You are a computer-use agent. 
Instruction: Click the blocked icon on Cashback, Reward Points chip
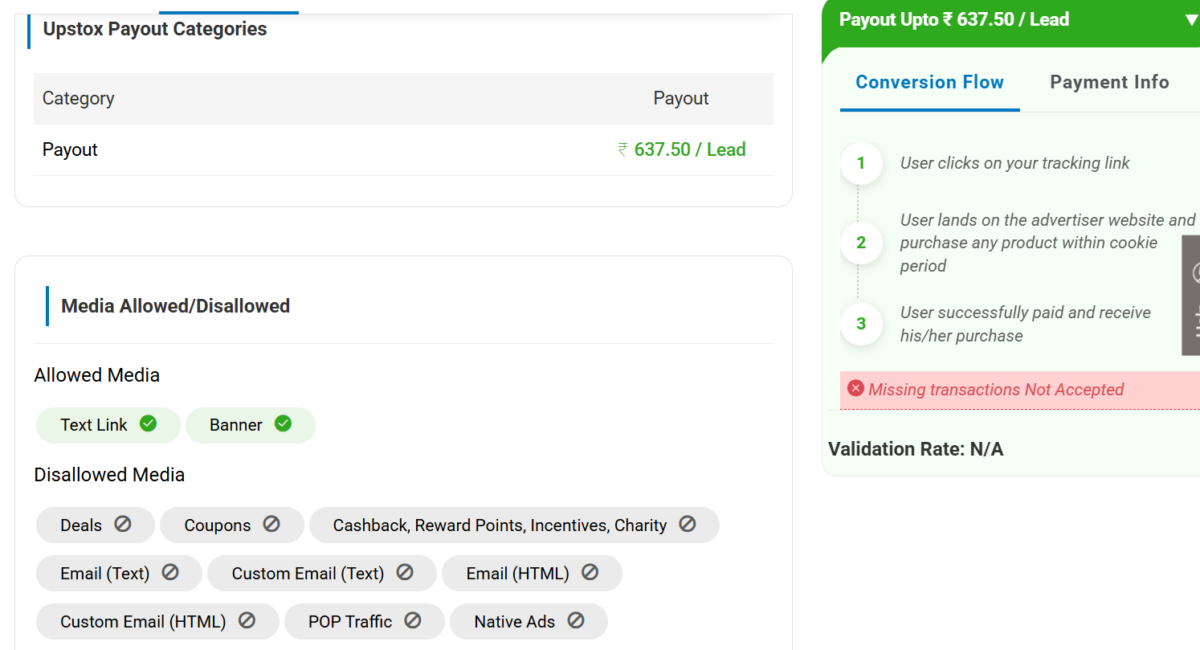point(687,524)
